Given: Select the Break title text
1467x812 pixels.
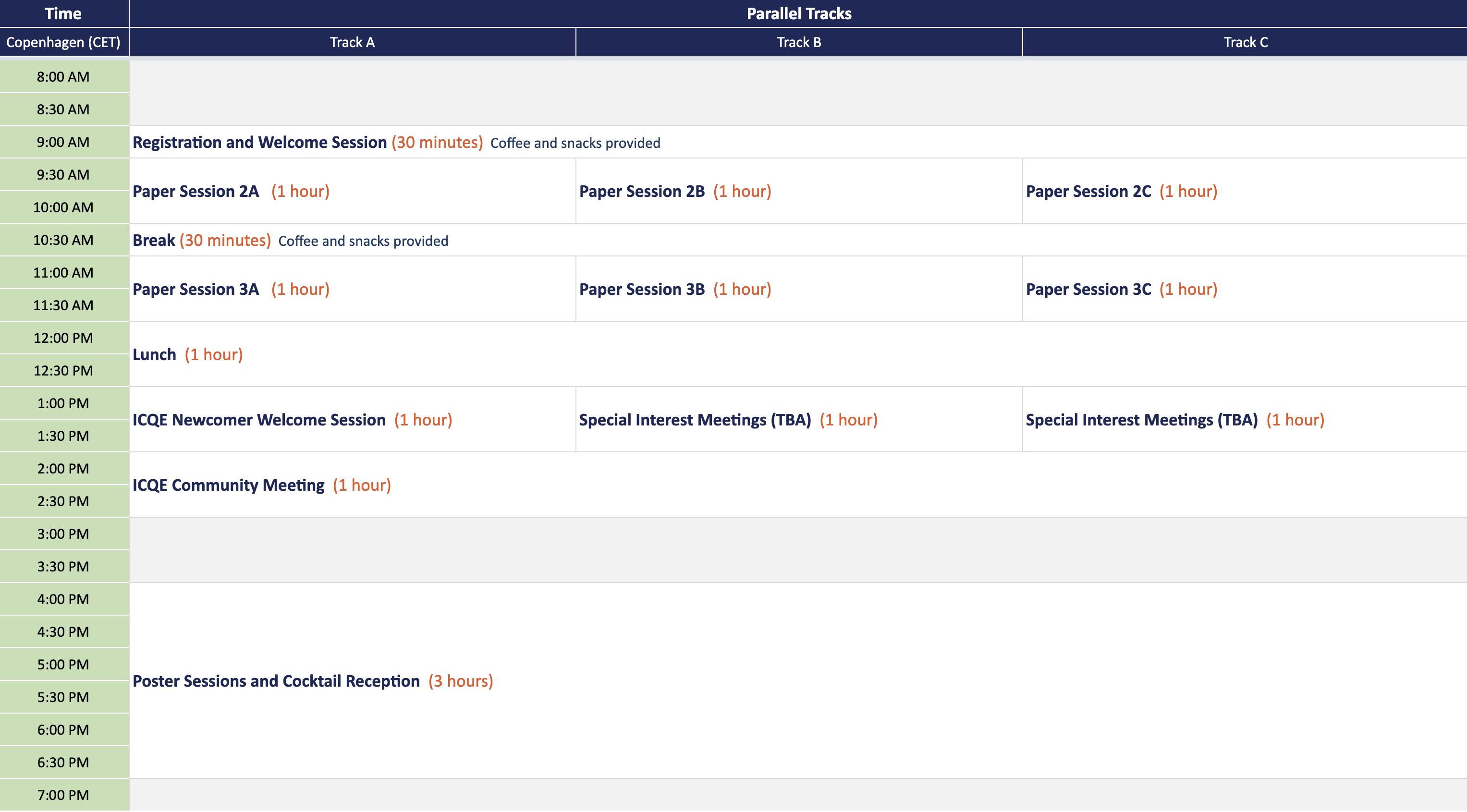Looking at the screenshot, I should click(x=154, y=240).
